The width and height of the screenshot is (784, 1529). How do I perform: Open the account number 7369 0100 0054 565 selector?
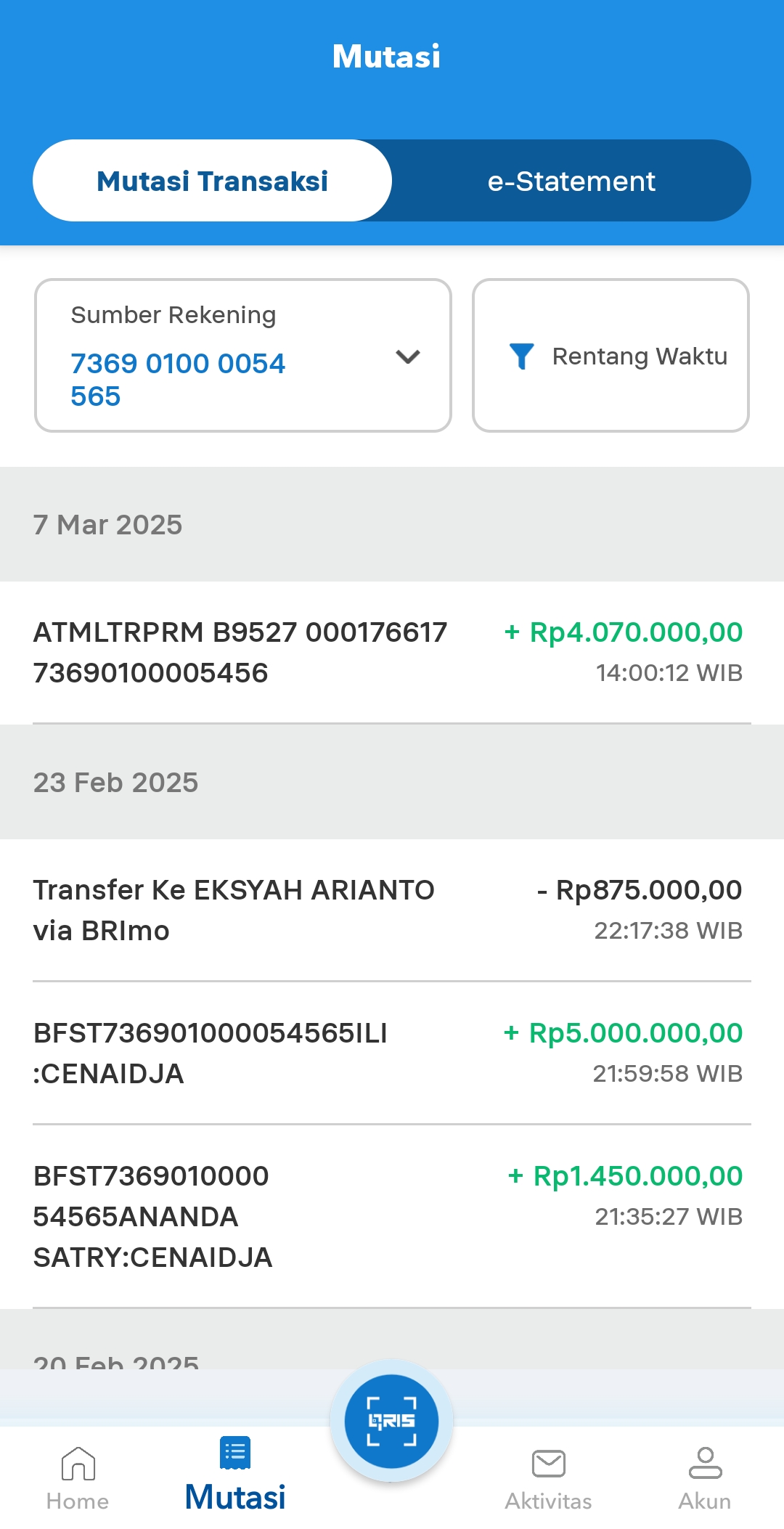point(178,379)
